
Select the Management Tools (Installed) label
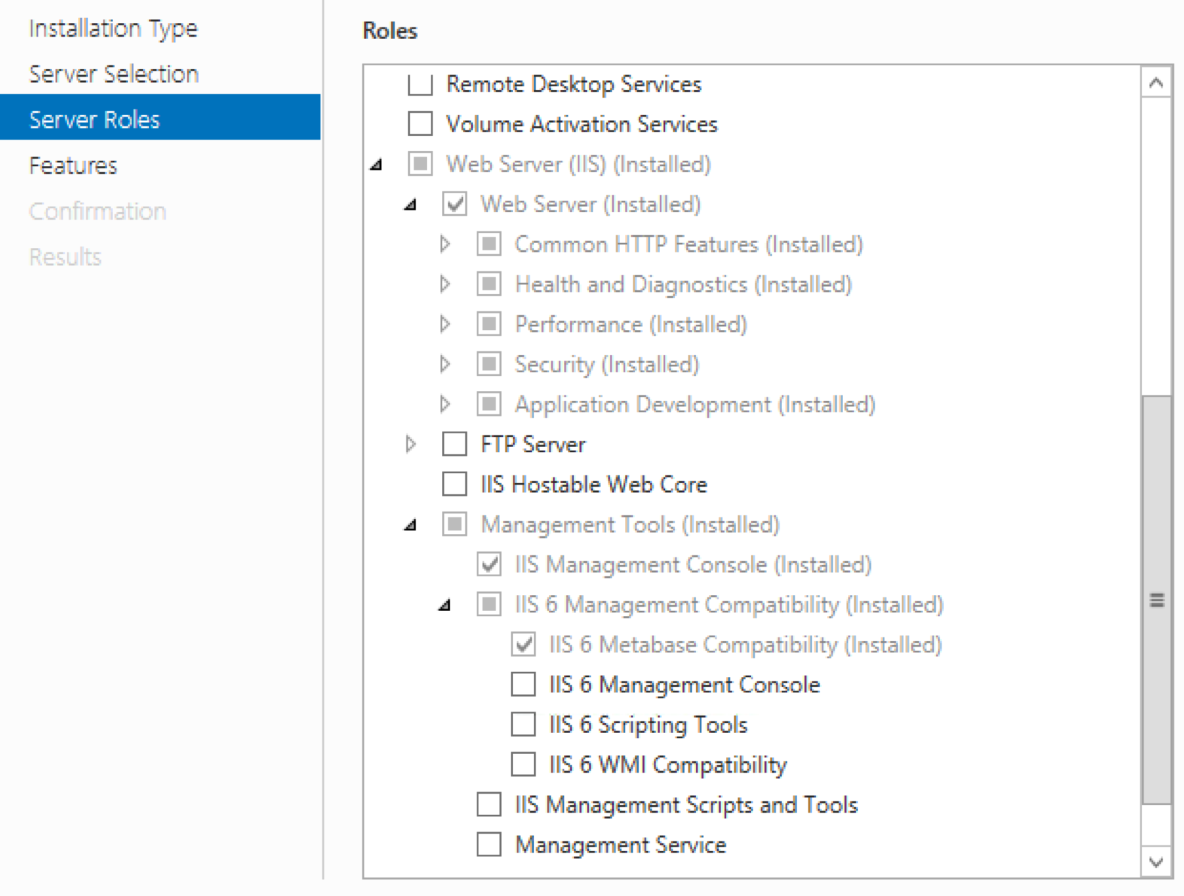[x=631, y=524]
